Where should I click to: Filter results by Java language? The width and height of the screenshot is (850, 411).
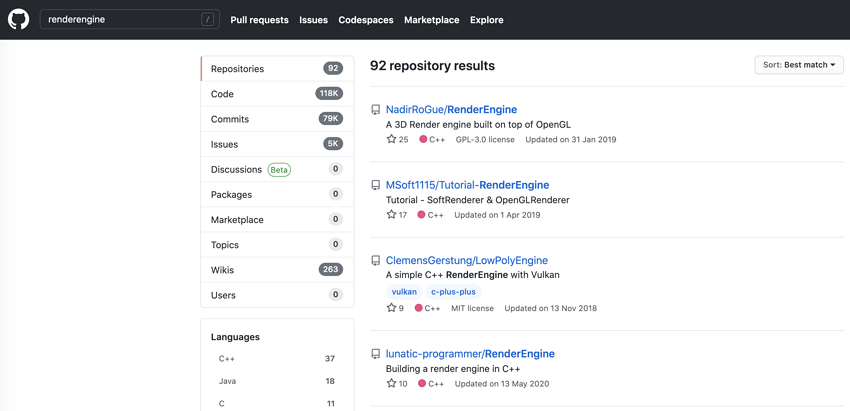tap(277, 381)
